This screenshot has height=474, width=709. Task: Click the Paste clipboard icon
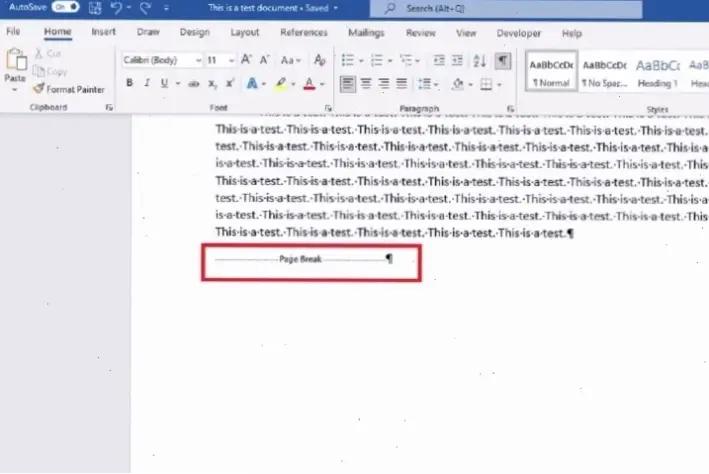point(16,60)
